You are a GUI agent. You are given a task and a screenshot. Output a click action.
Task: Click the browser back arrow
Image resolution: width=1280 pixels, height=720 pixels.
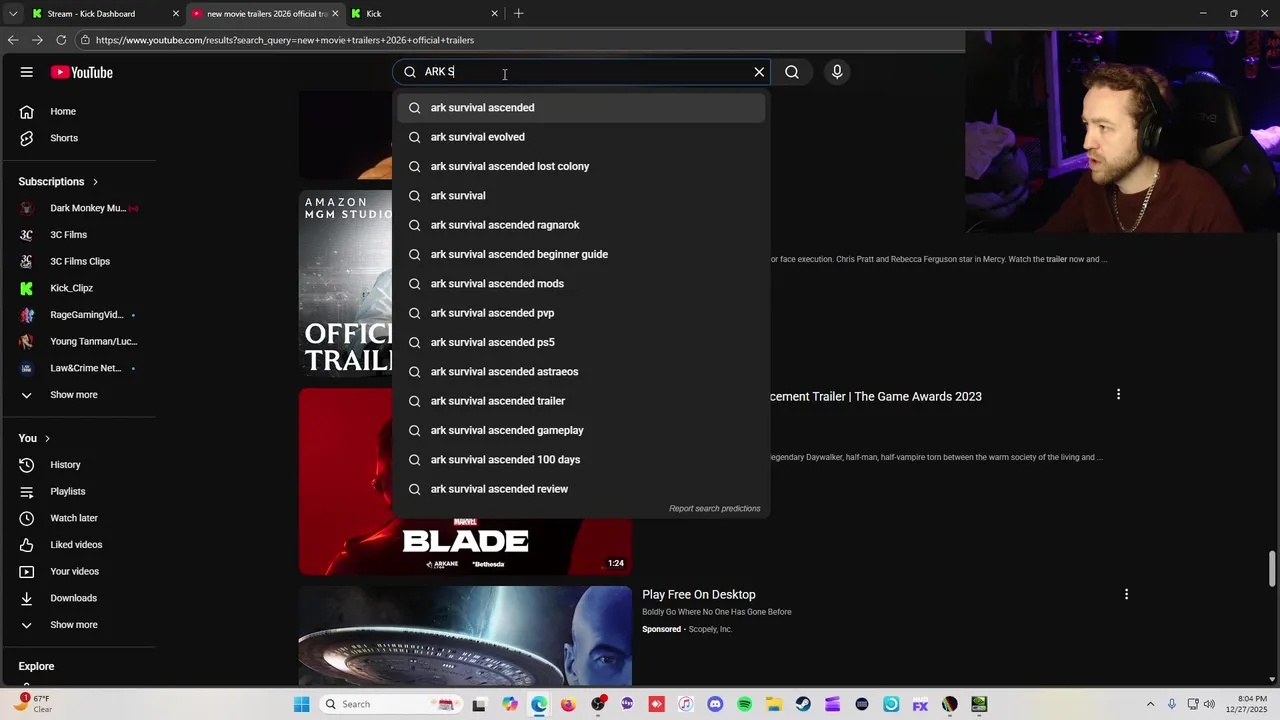13,40
